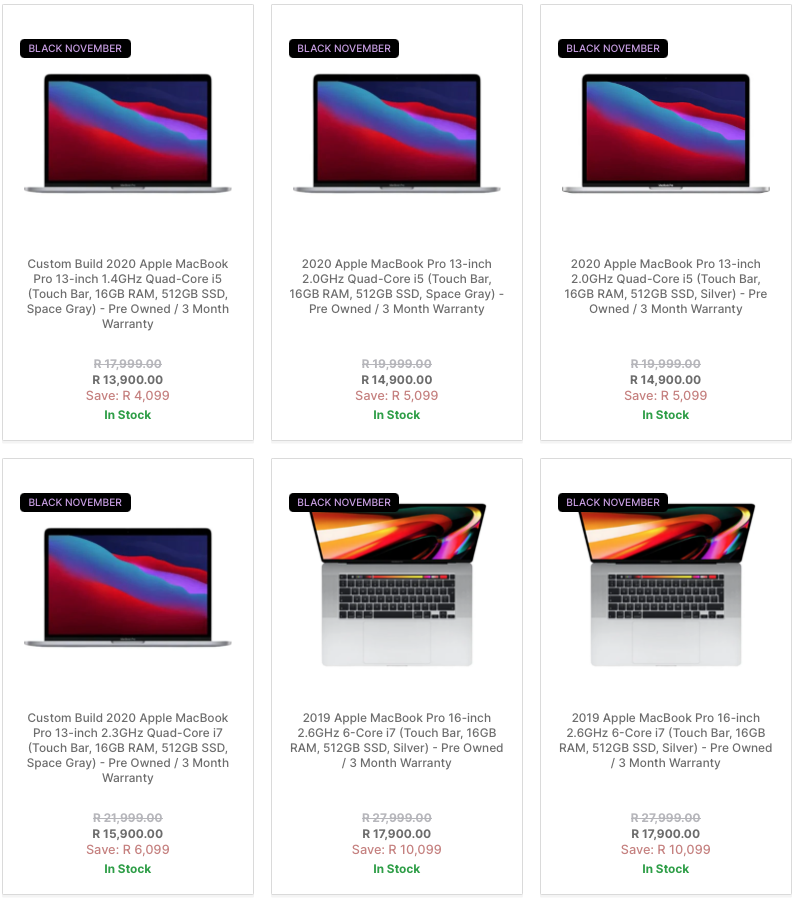795x901 pixels.
Task: Open the Custom Build 2.3GHz Quad-Core i7 title
Action: pos(128,748)
